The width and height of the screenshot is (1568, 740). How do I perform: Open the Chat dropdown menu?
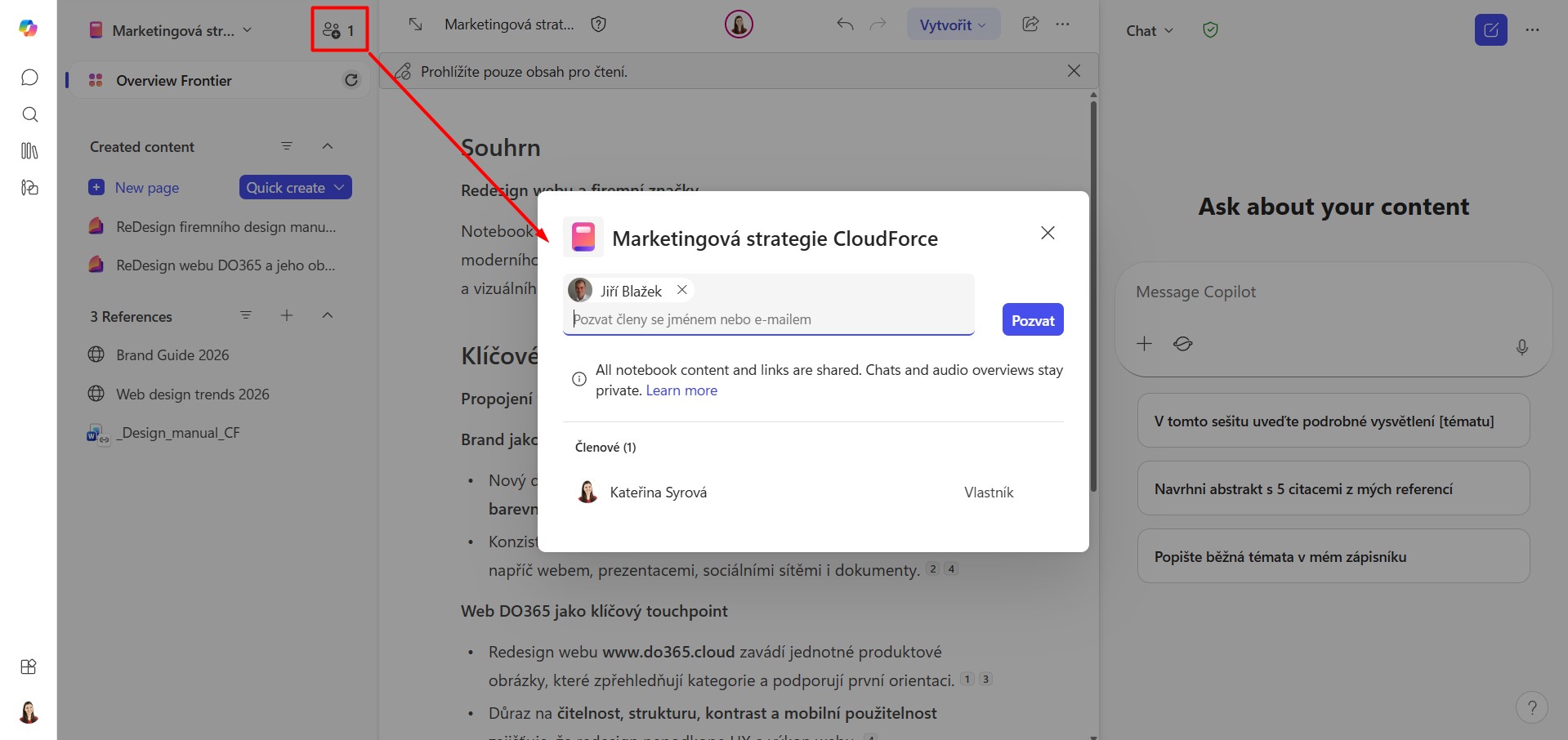point(1150,31)
